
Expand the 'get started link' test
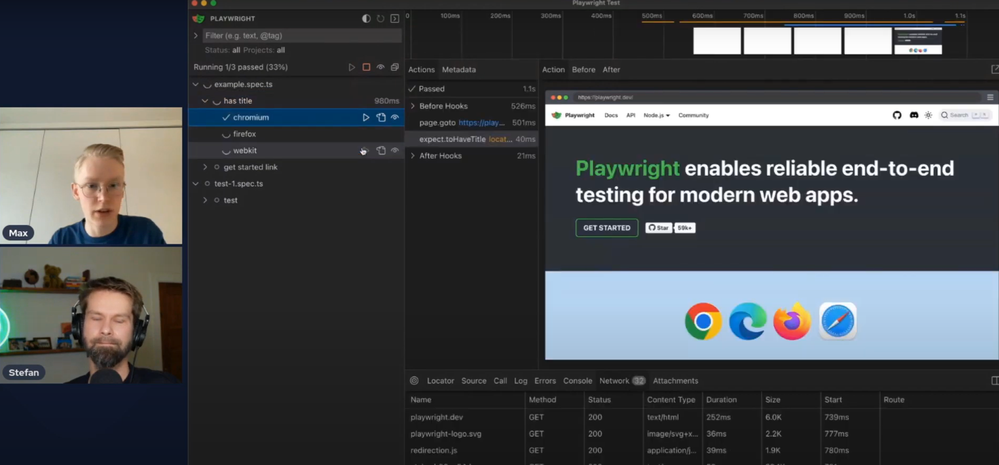(x=205, y=167)
